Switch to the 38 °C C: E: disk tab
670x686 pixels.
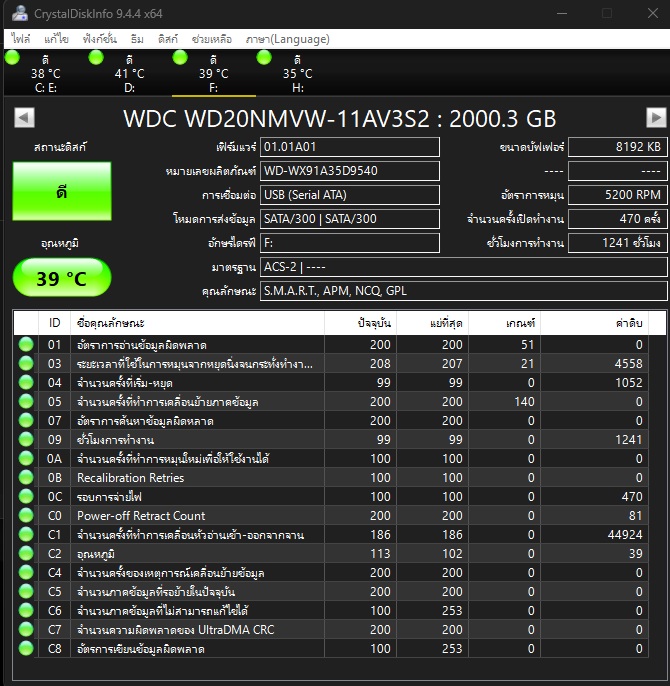[46, 74]
